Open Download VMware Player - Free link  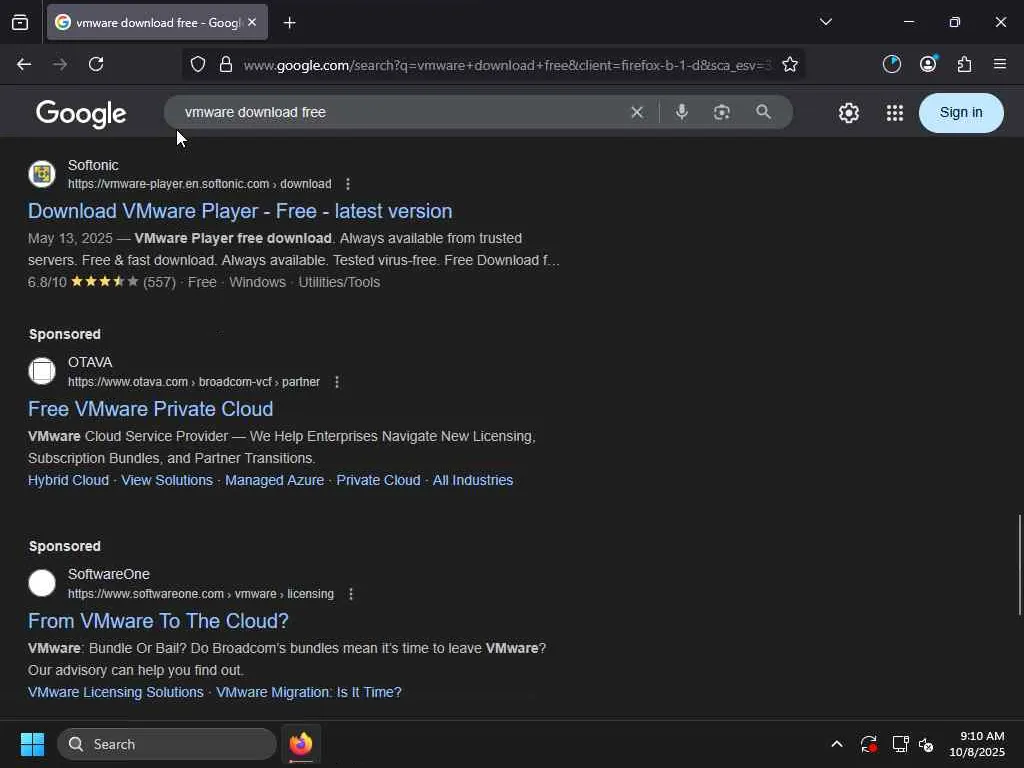click(x=240, y=211)
